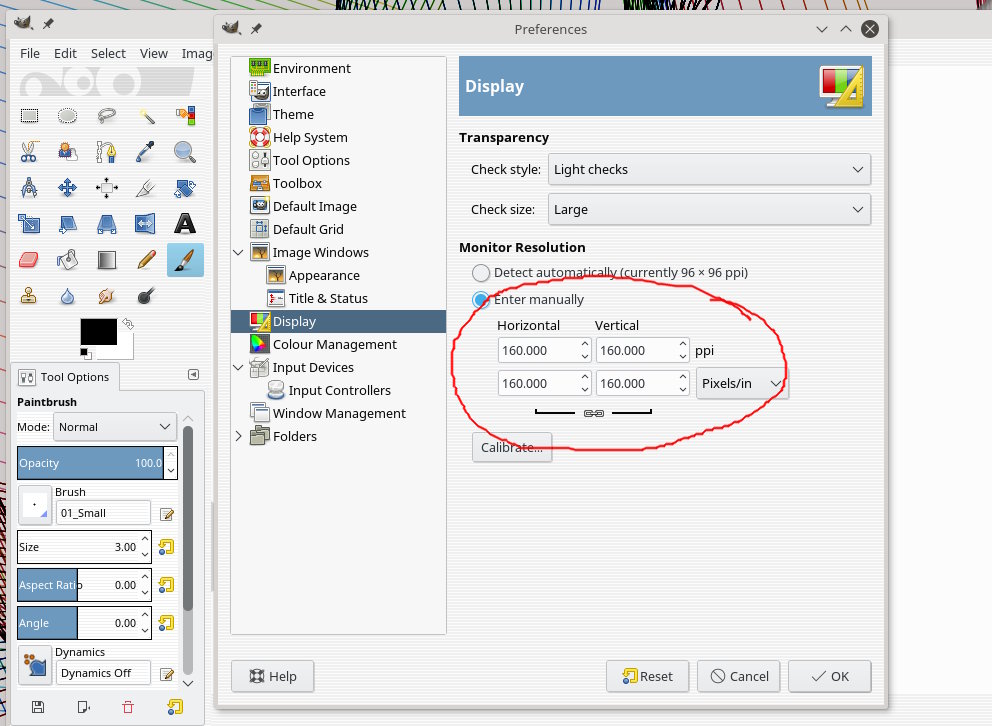992x726 pixels.
Task: Click the Help button
Action: 273,677
